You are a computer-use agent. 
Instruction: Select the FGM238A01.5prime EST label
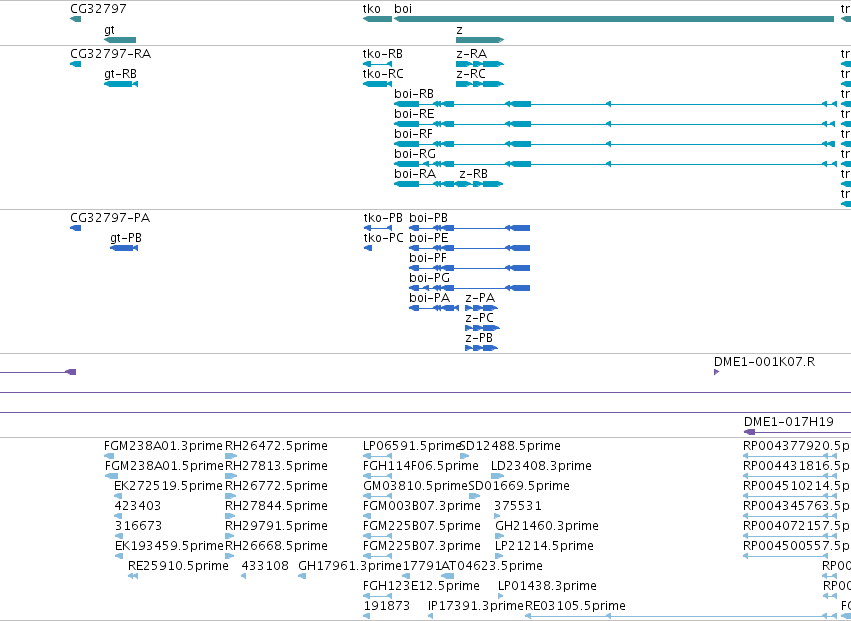[164, 466]
